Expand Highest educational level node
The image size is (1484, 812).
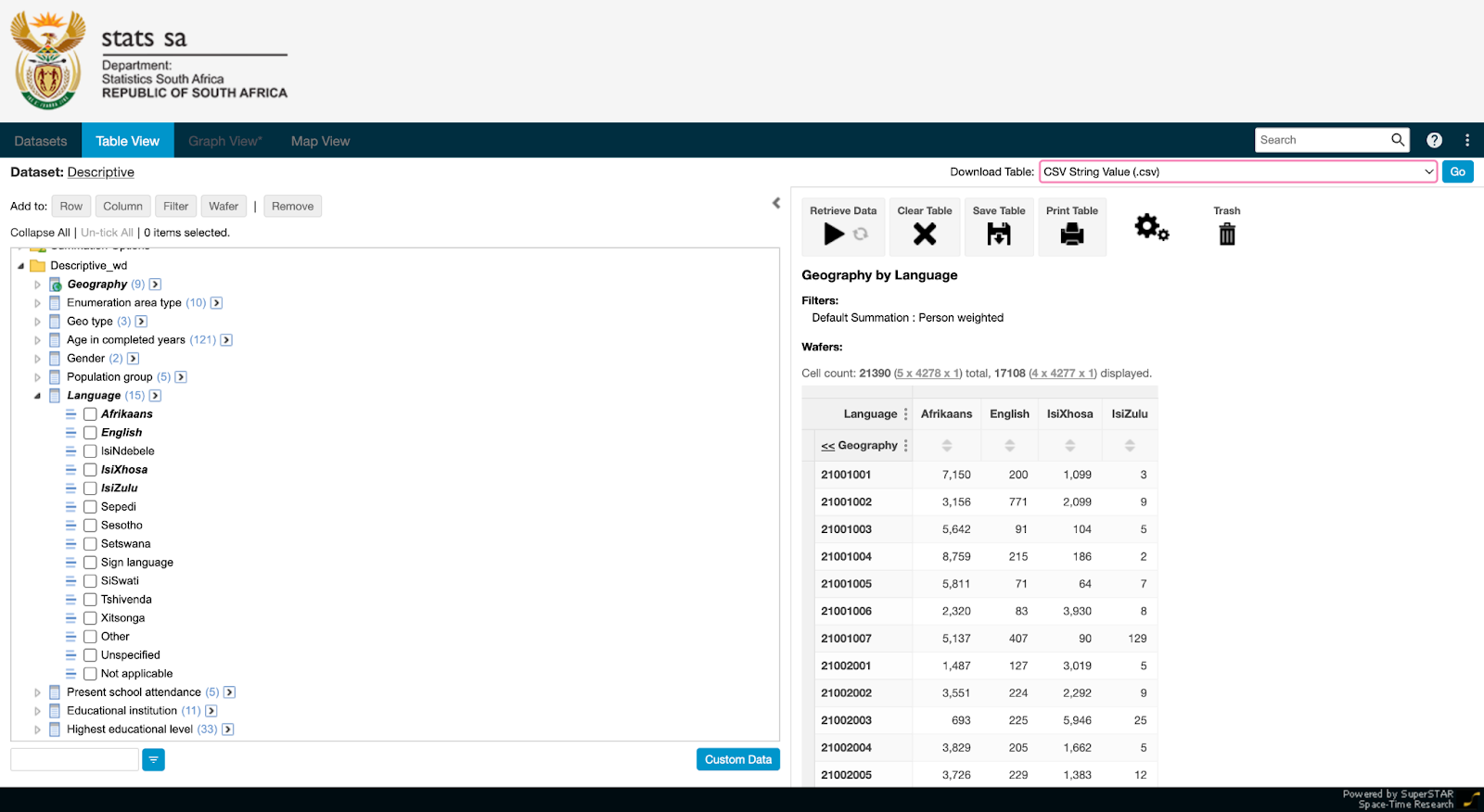click(37, 730)
